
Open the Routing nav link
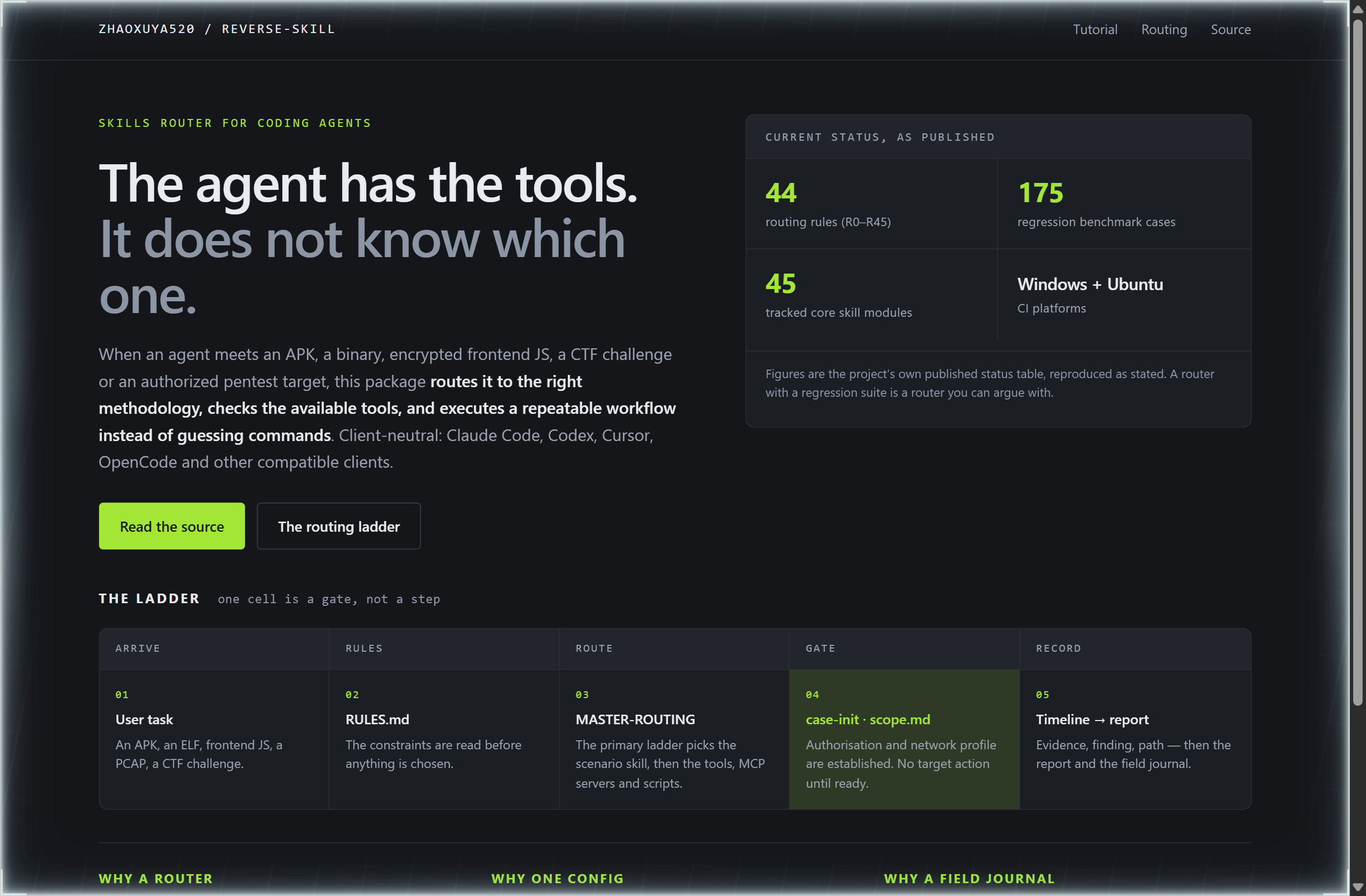pyautogui.click(x=1163, y=29)
